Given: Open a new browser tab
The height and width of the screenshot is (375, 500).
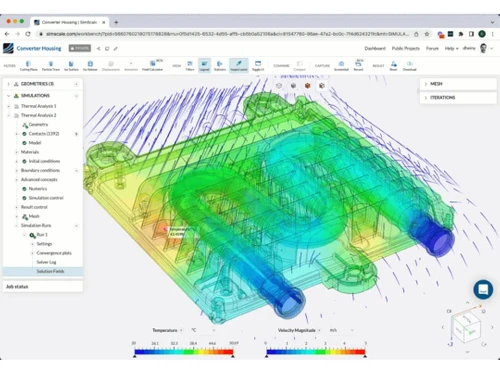Looking at the screenshot, I should click(x=116, y=22).
